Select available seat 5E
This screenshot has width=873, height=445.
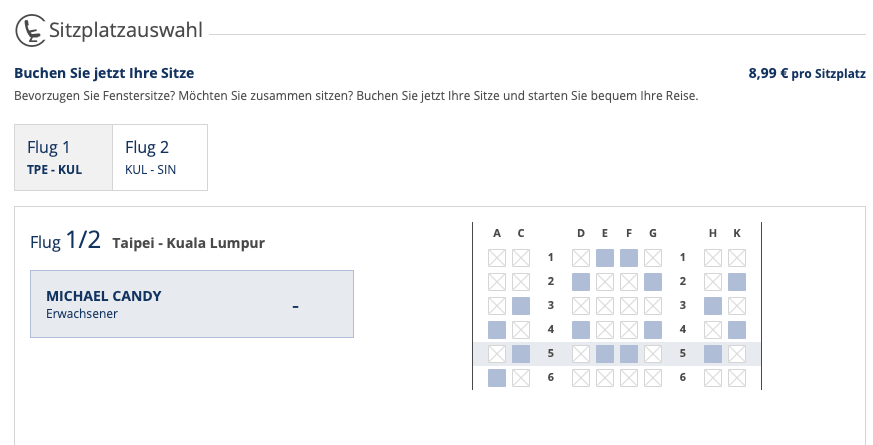click(x=605, y=354)
